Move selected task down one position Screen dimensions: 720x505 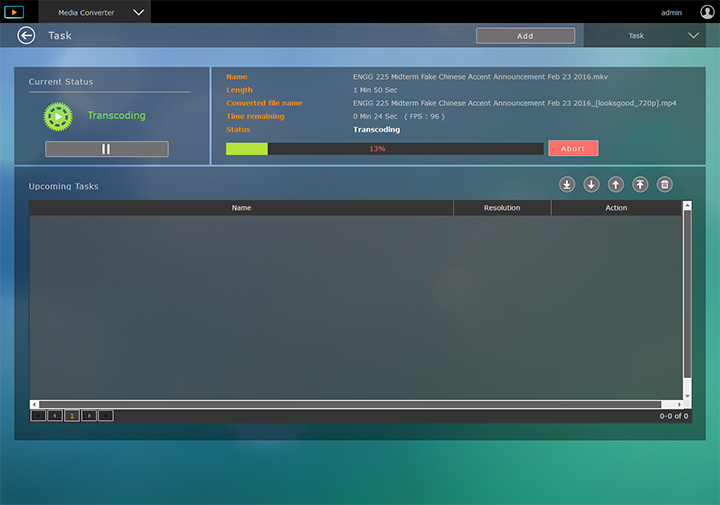591,185
